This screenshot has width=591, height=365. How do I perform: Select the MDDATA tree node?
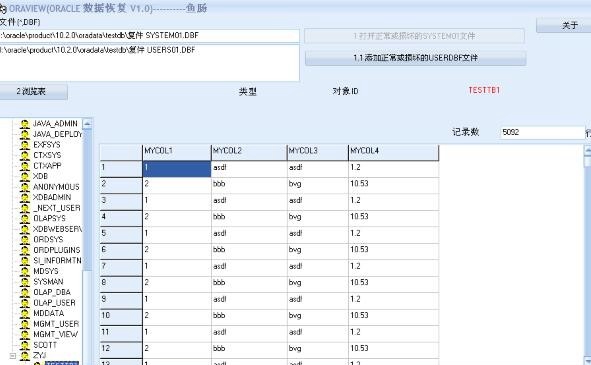click(49, 313)
